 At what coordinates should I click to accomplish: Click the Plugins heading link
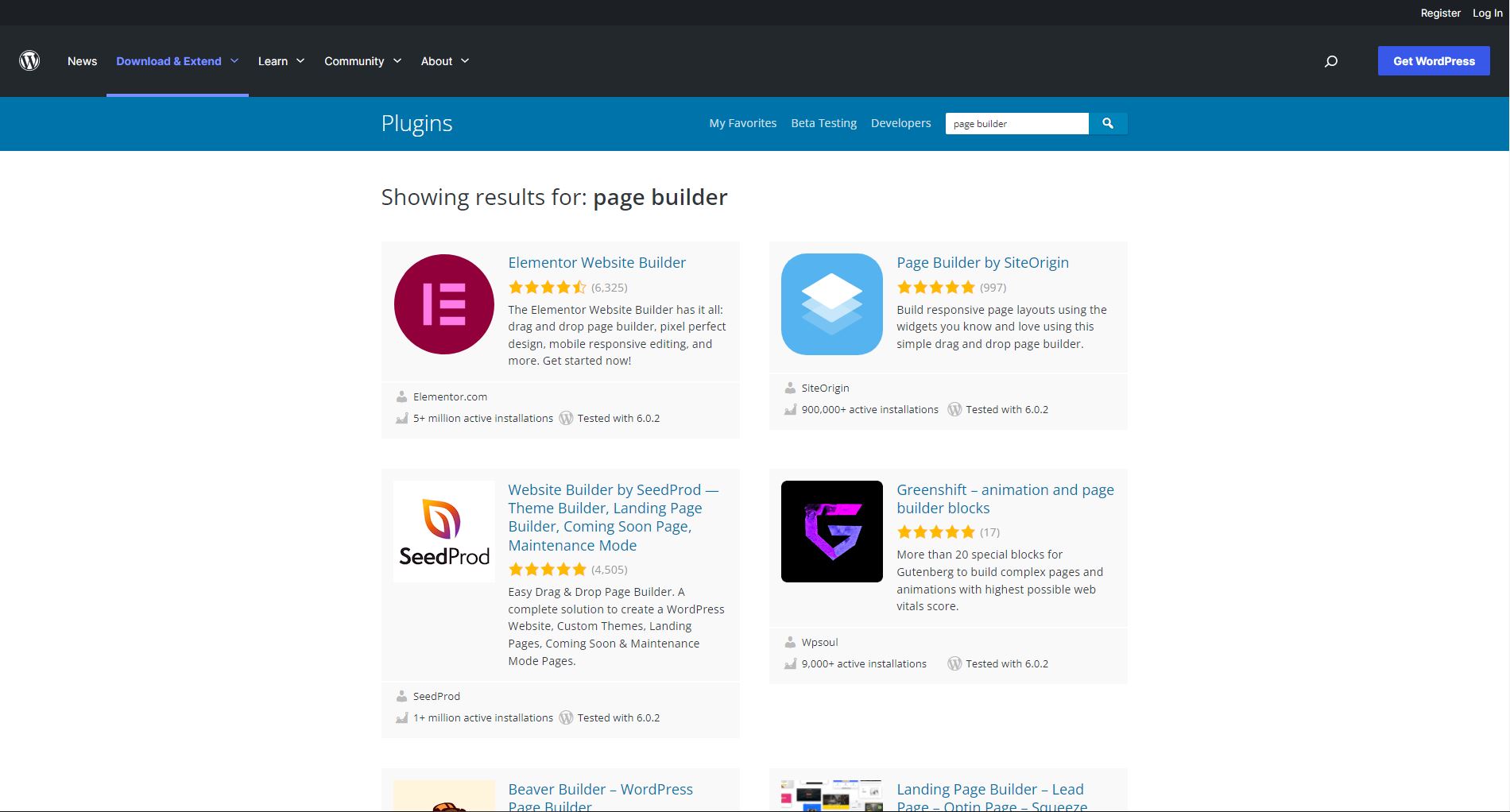coord(416,123)
